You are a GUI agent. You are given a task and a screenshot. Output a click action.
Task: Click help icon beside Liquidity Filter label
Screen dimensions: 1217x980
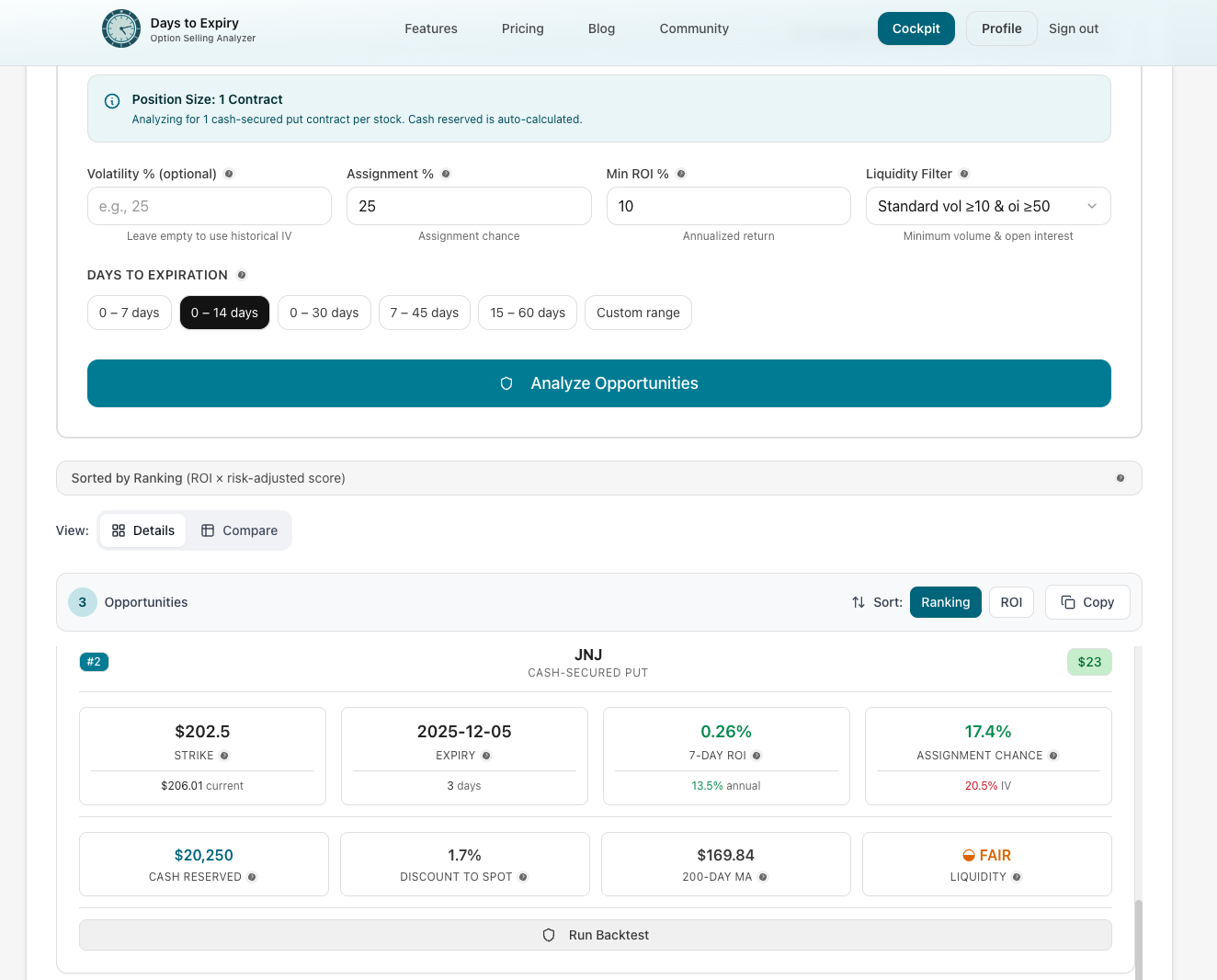(964, 174)
